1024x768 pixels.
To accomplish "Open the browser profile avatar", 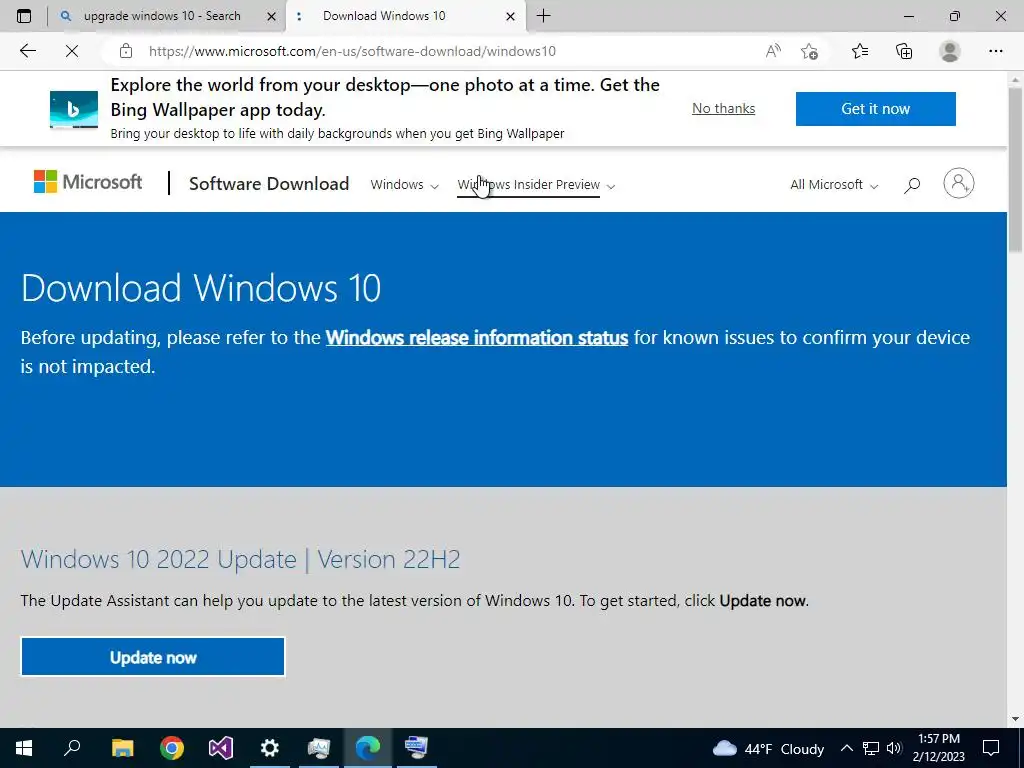I will 950,51.
